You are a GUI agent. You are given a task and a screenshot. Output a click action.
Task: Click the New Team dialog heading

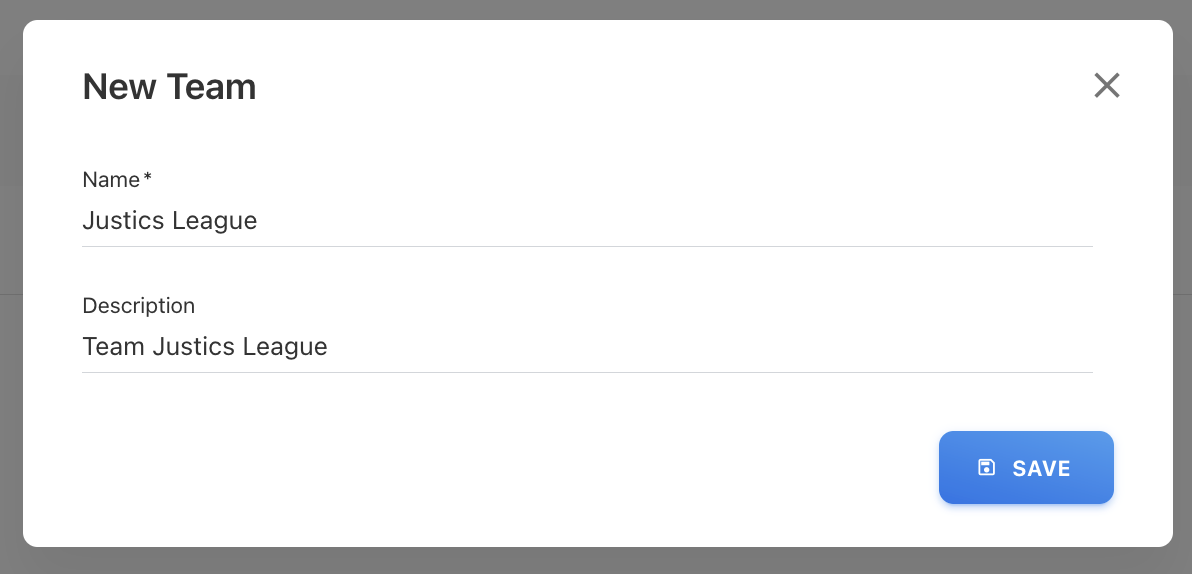pos(169,87)
